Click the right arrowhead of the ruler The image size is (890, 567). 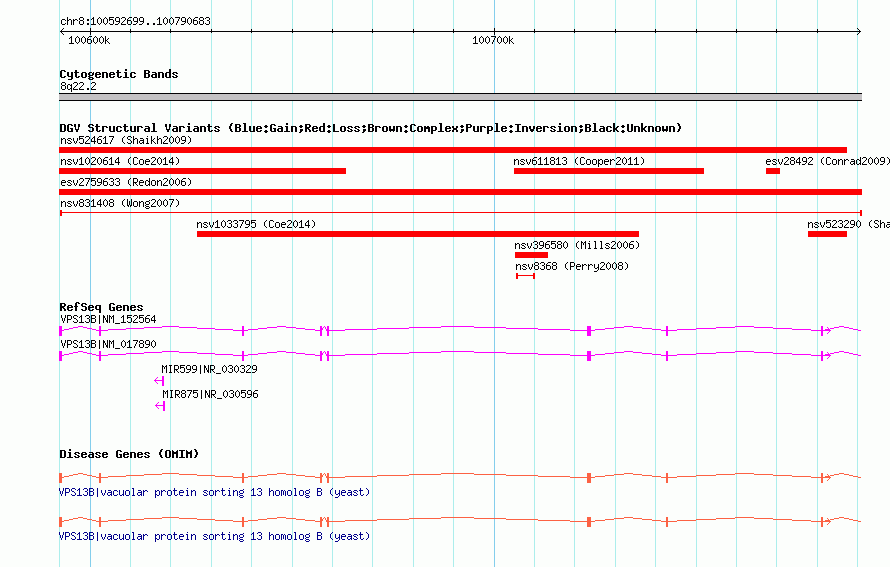click(x=859, y=31)
